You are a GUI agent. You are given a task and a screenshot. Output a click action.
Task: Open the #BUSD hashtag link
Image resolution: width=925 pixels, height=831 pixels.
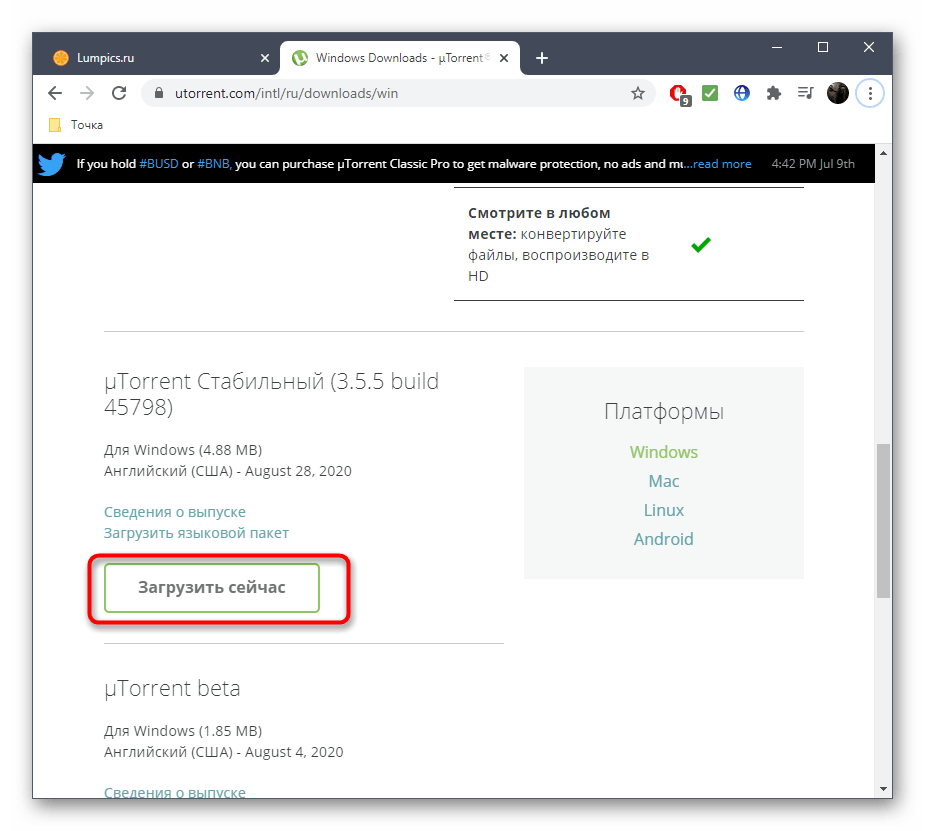(159, 164)
